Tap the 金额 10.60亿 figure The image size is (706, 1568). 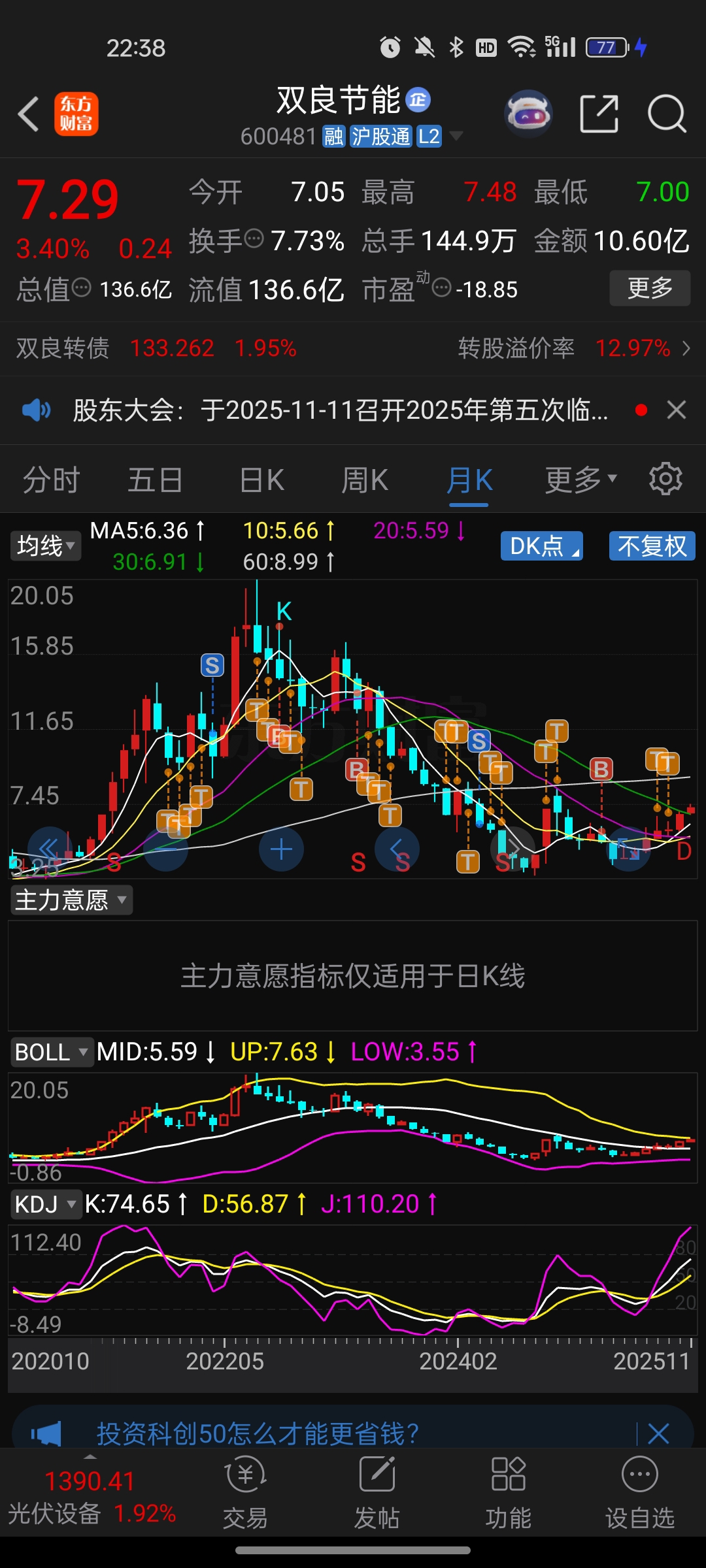pyautogui.click(x=612, y=240)
